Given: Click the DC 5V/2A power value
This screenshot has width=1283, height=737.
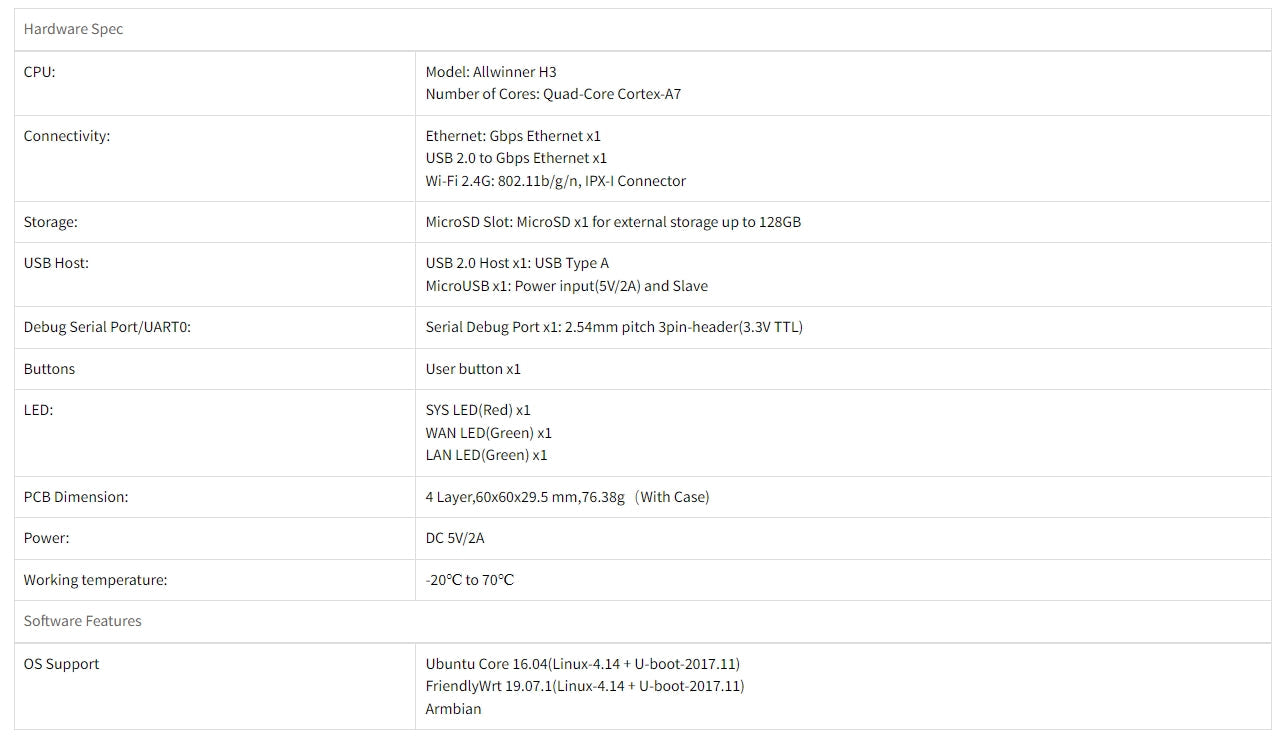Looking at the screenshot, I should click(455, 538).
